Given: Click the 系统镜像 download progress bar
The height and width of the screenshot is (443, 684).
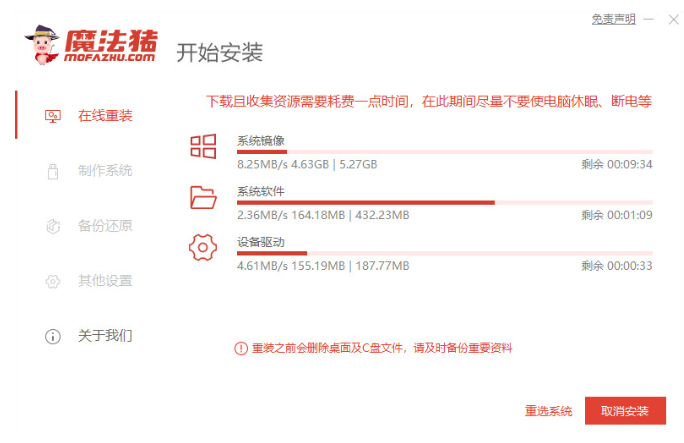Looking at the screenshot, I should 444,152.
